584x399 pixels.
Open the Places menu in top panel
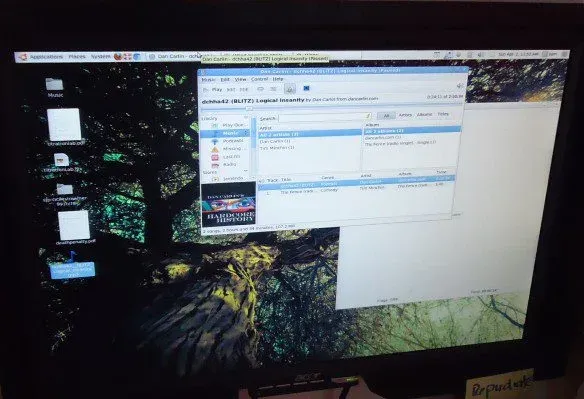pos(77,57)
